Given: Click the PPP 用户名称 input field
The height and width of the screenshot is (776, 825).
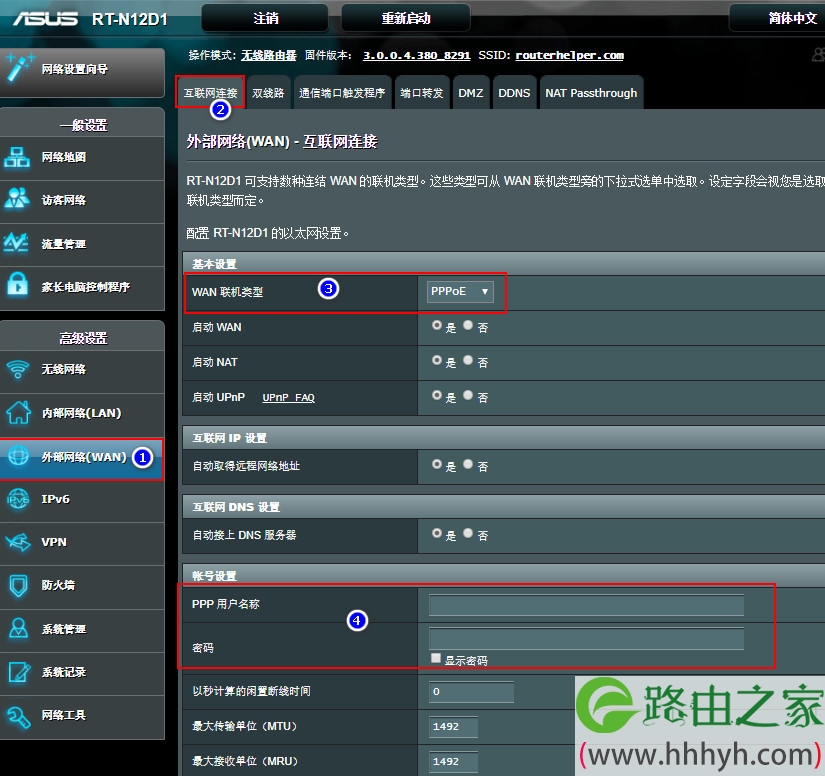Looking at the screenshot, I should 586,605.
